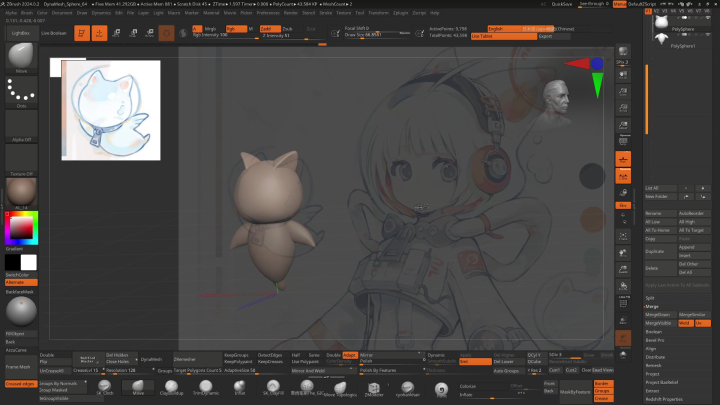Activate the Edit mode icon
Viewport: 720px width, 405px height.
82,33
